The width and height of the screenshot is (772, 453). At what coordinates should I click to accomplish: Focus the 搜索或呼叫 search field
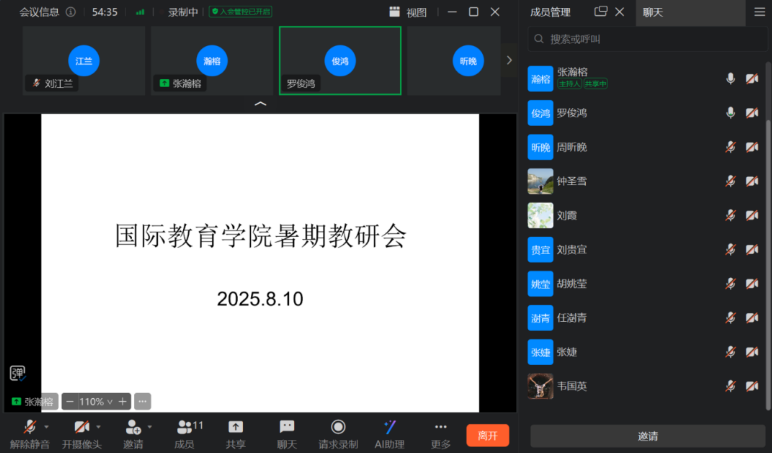647,39
